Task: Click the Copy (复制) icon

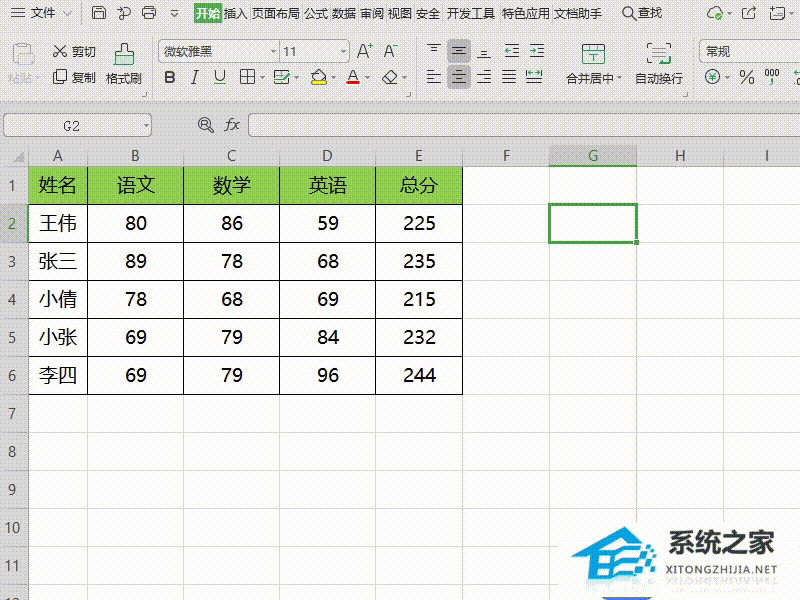Action: point(61,76)
